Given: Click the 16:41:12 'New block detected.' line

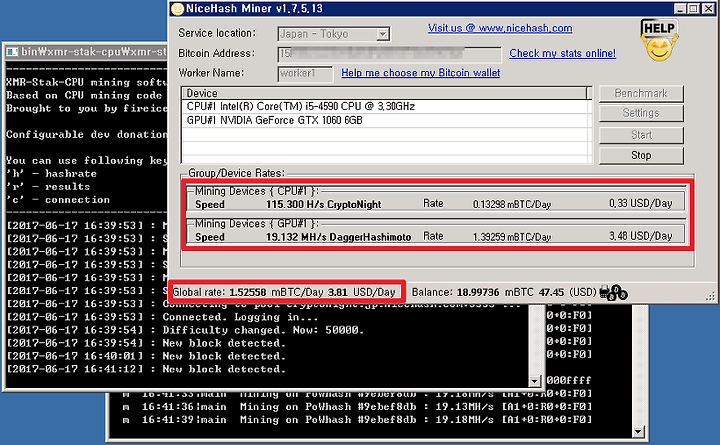Looking at the screenshot, I should (146, 369).
